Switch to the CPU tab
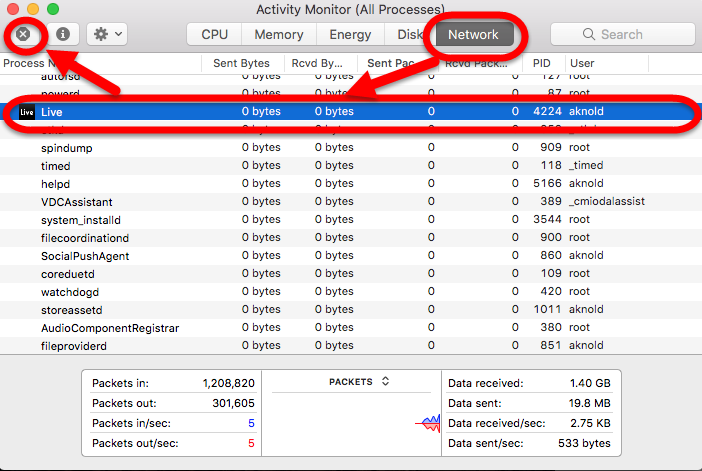702x471 pixels. pos(214,34)
